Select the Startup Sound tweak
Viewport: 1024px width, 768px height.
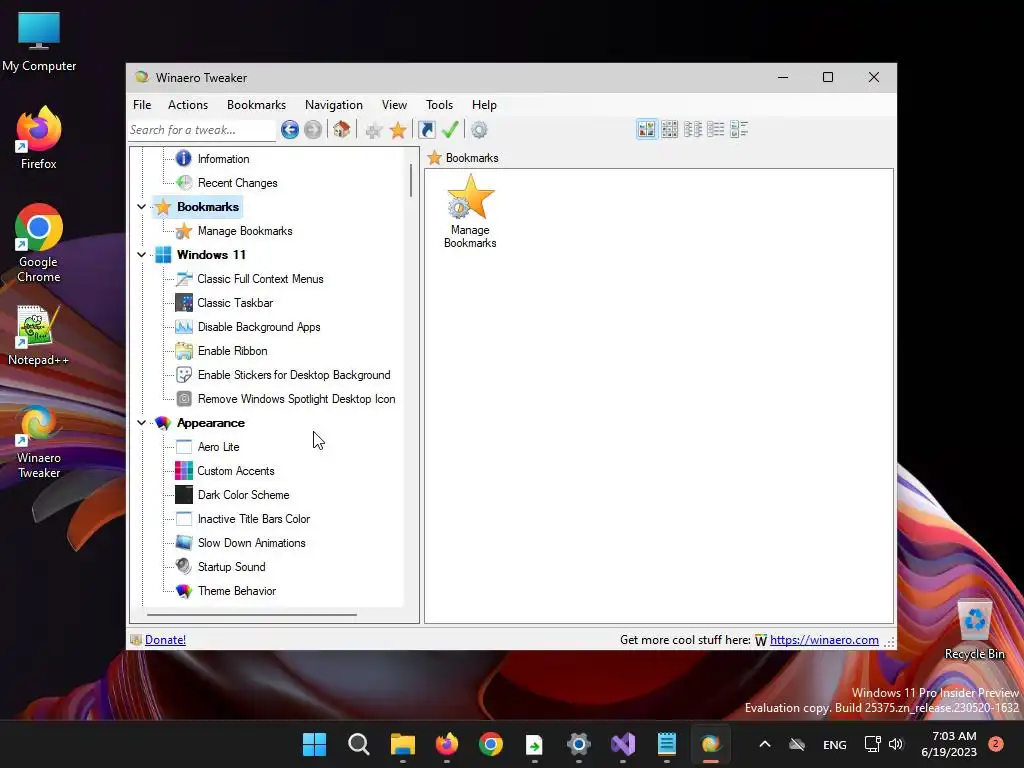pos(232,567)
